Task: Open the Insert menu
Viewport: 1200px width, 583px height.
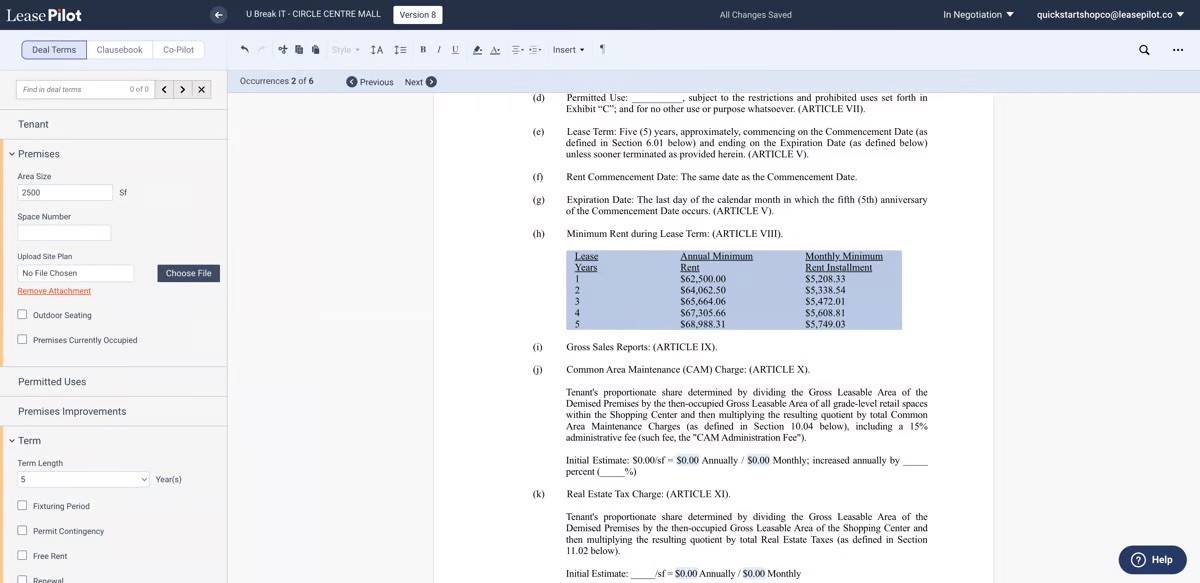Action: pyautogui.click(x=566, y=49)
